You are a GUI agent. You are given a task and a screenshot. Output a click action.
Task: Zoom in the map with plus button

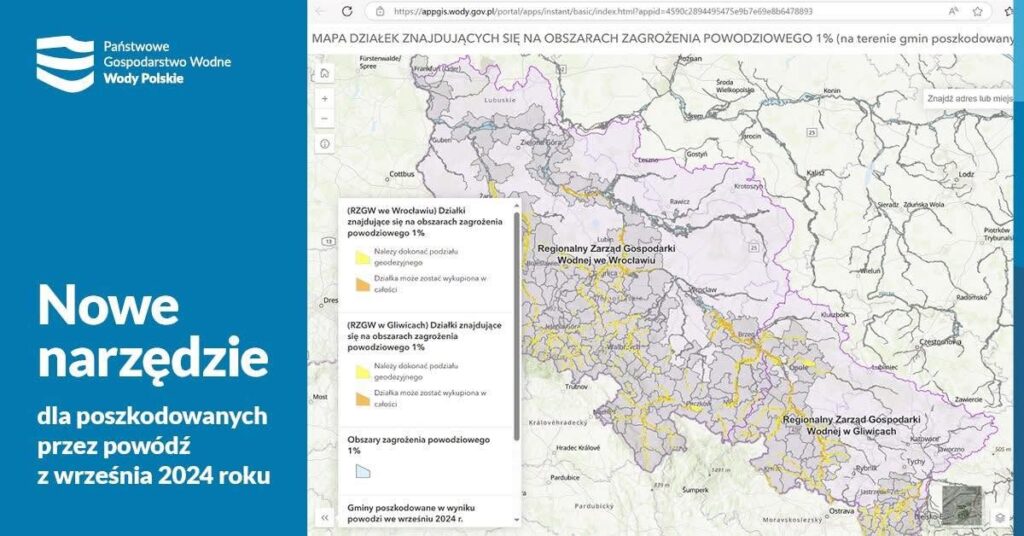(x=325, y=99)
